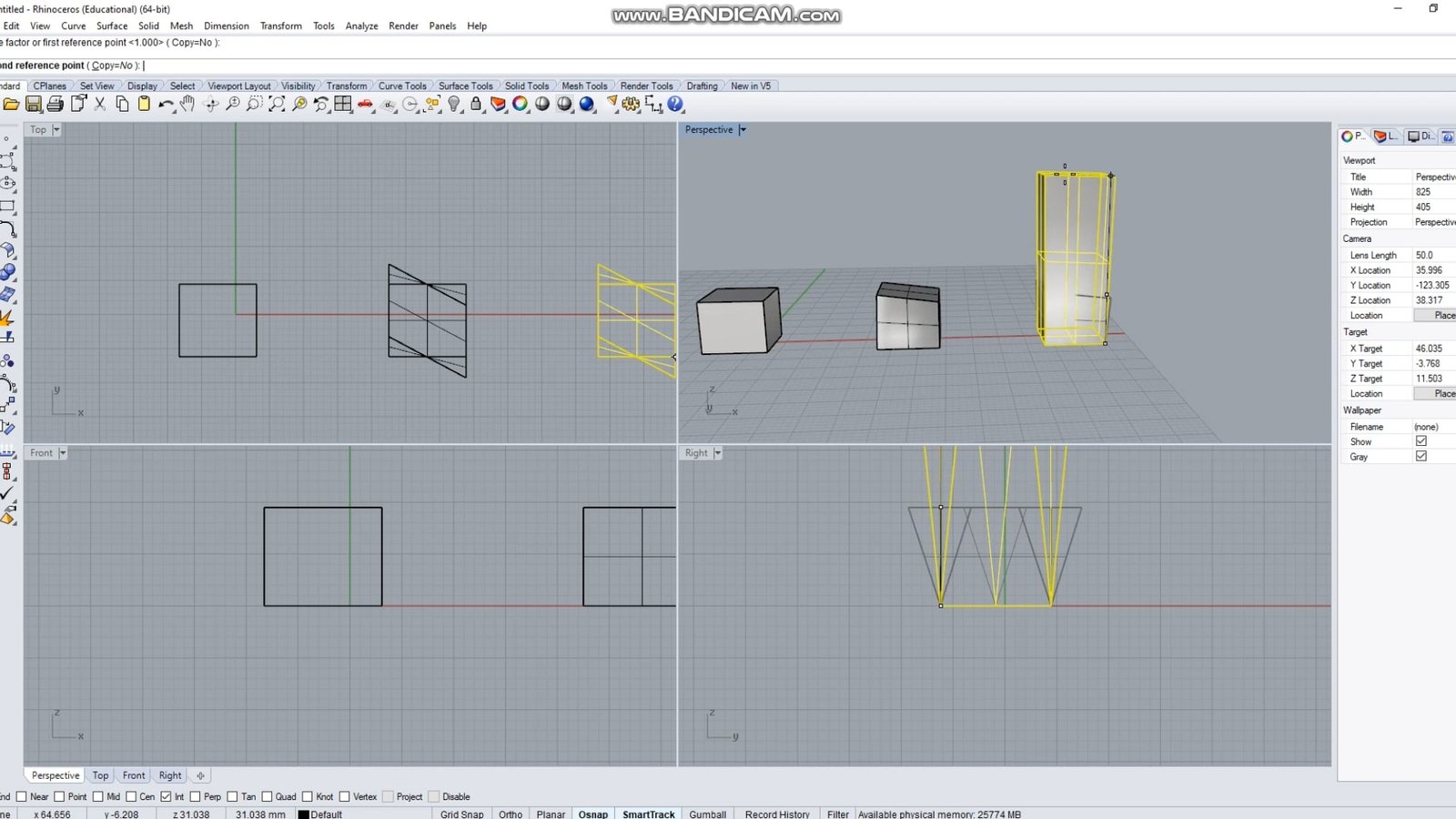1456x819 pixels.
Task: Click Record History in the status bar
Action: point(777,814)
